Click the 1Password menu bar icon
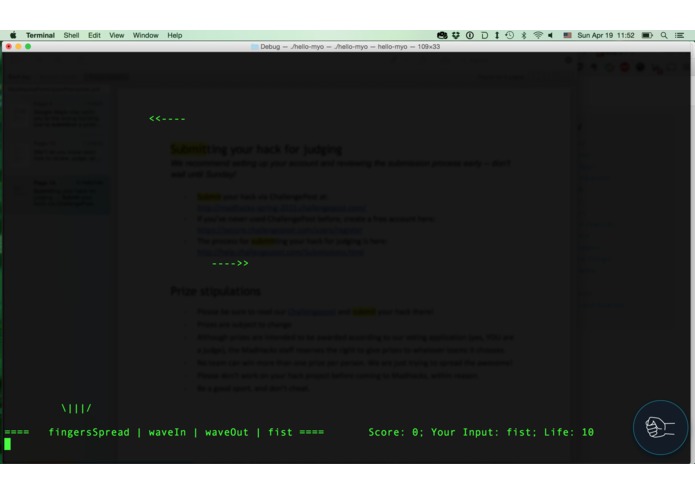 (470, 35)
